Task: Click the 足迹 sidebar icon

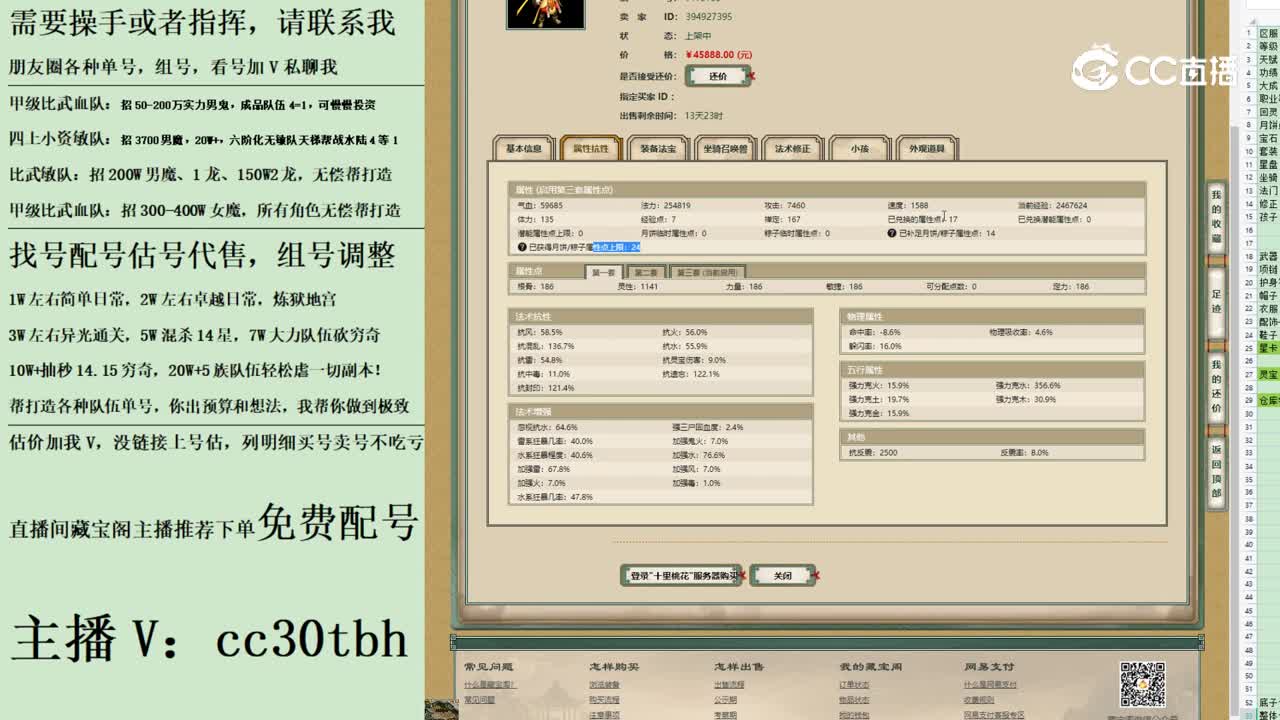Action: (1217, 301)
